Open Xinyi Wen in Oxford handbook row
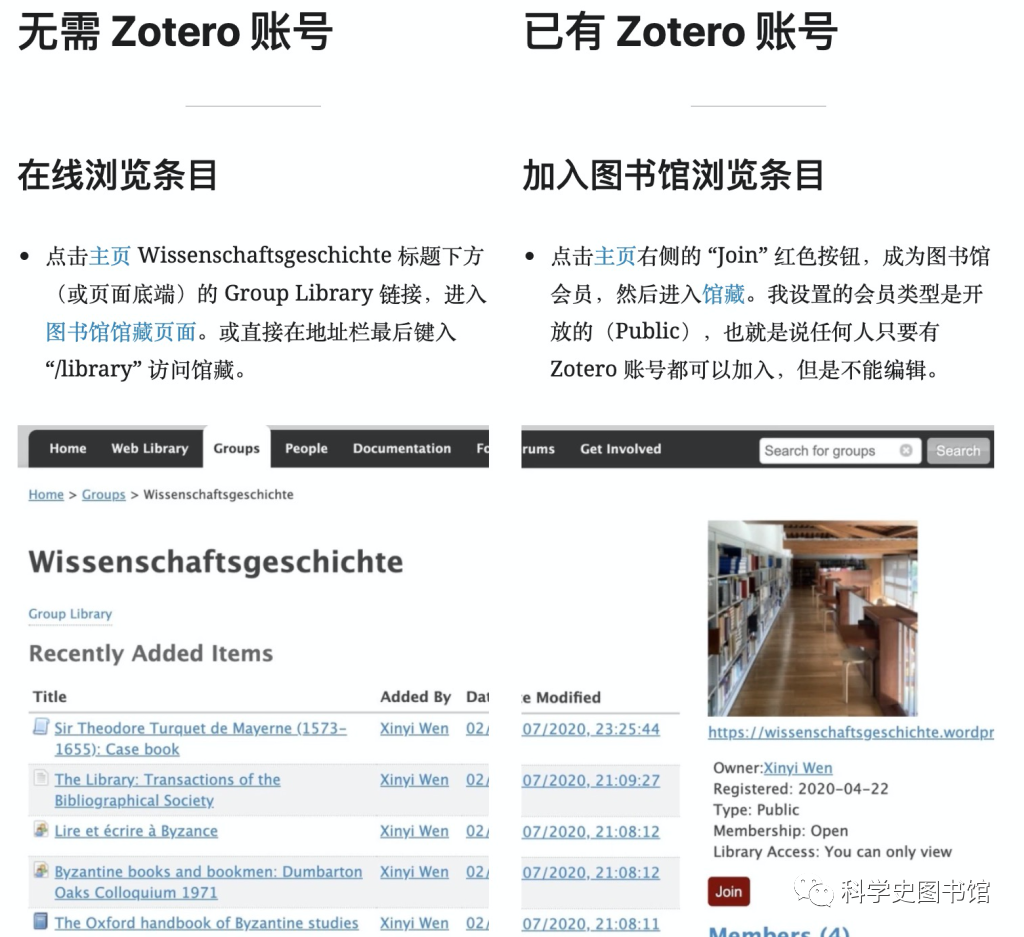This screenshot has height=937, width=1024. tap(415, 924)
